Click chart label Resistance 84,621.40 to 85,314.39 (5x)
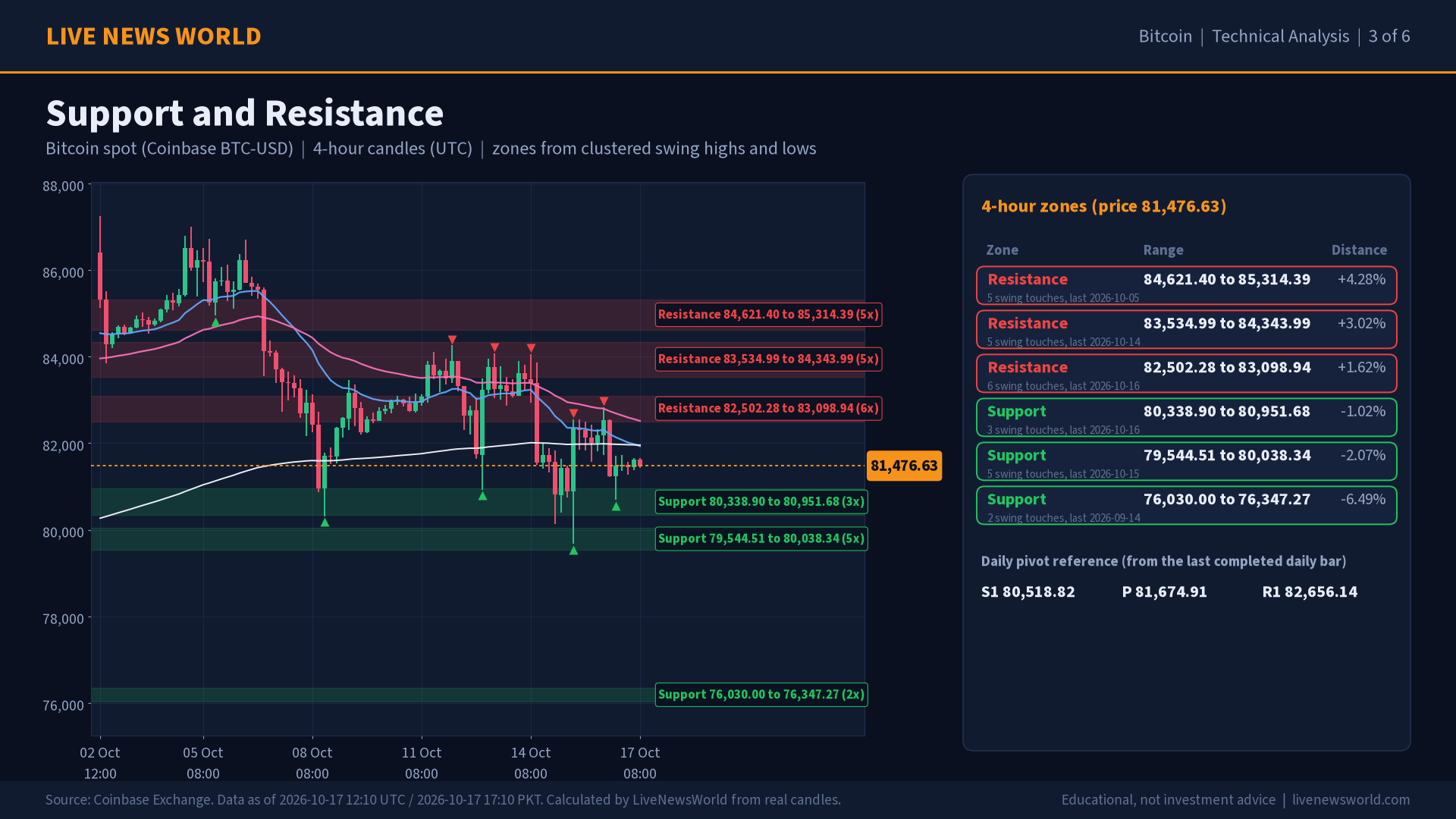The width and height of the screenshot is (1456, 819). 768,315
